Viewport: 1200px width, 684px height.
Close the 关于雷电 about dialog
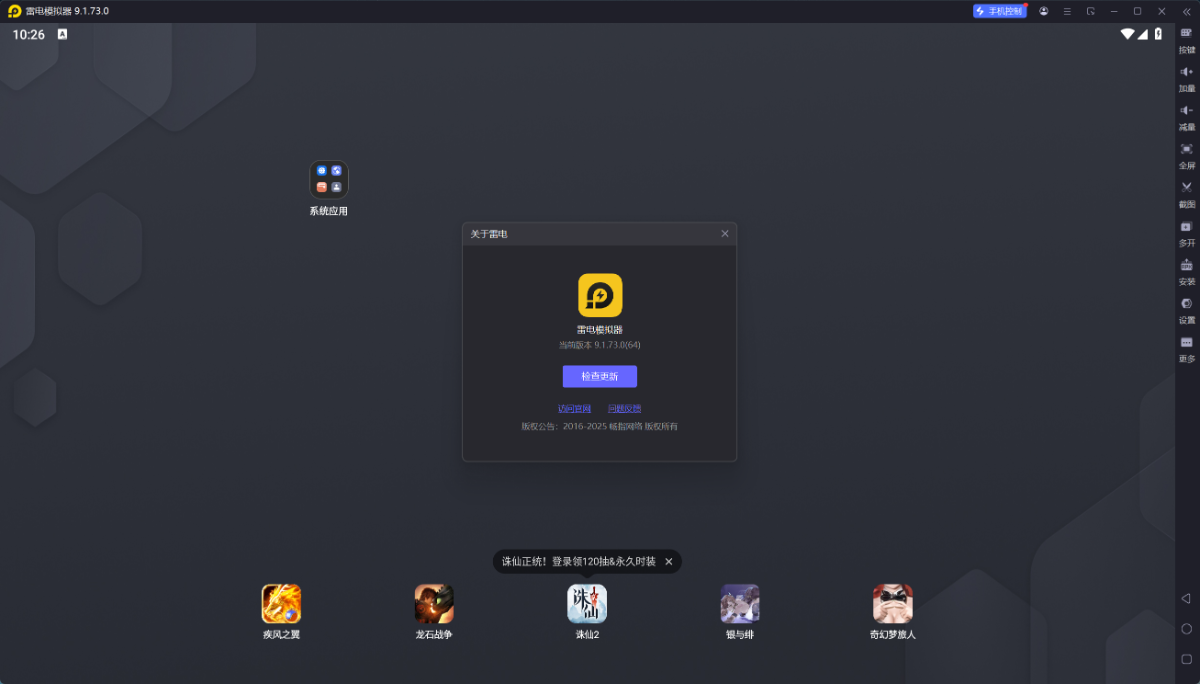725,234
